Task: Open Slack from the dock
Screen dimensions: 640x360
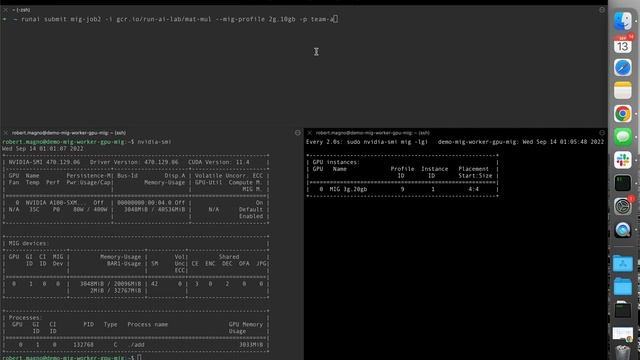Action: coord(622,160)
